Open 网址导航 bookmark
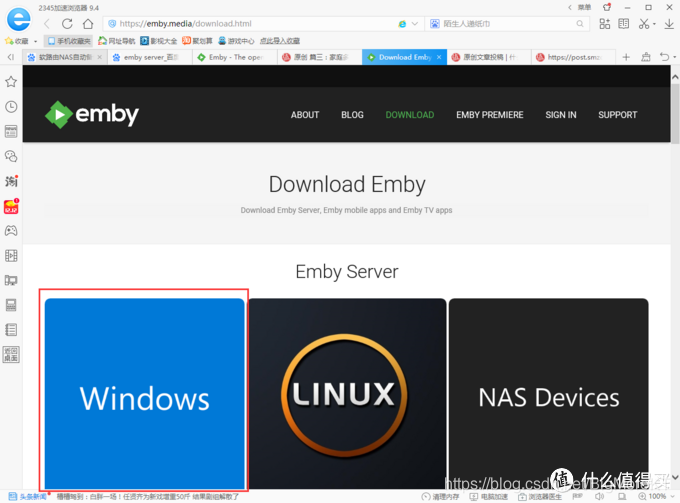This screenshot has width=680, height=503. coord(117,41)
